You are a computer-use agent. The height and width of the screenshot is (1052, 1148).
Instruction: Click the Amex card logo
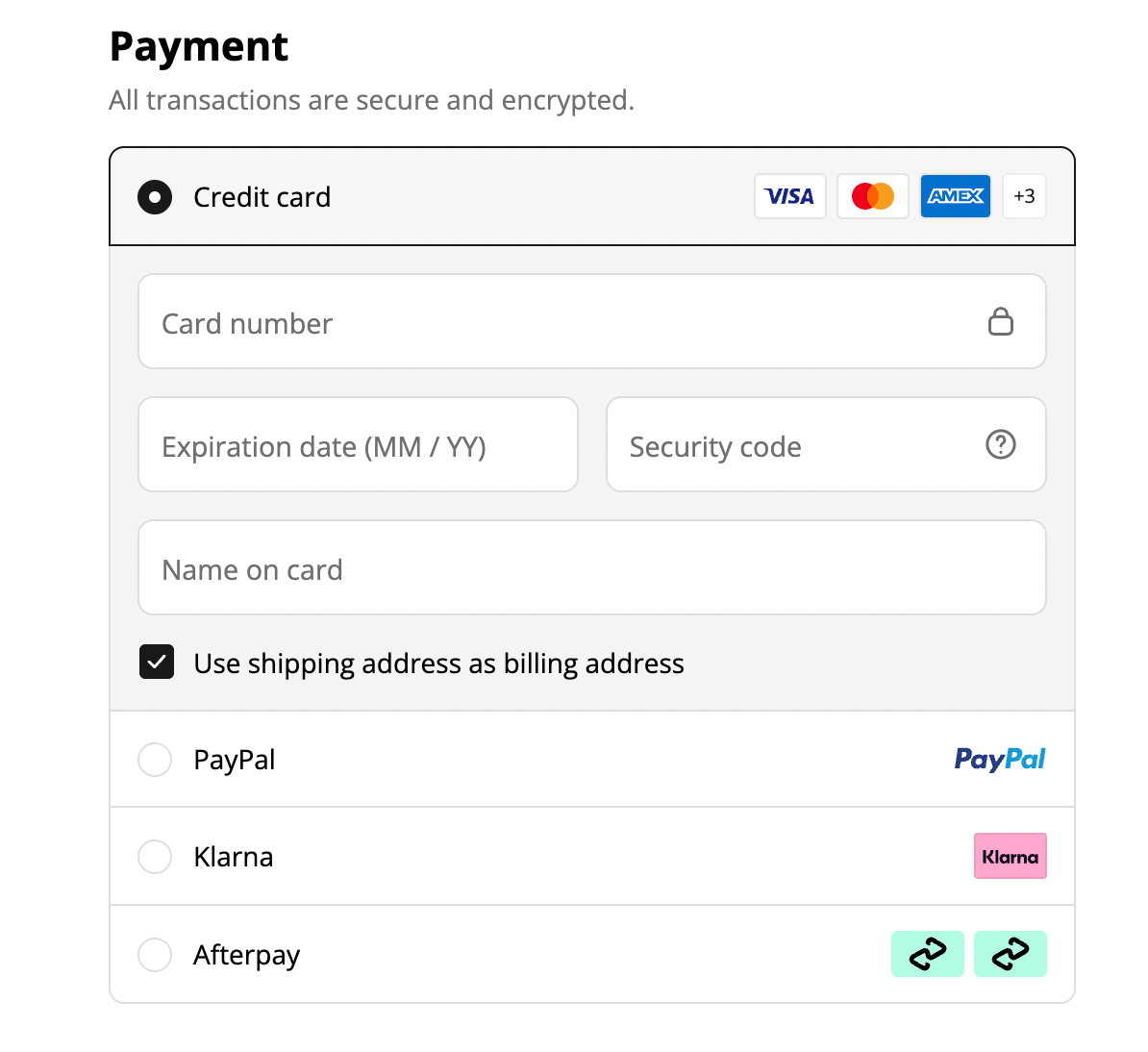click(955, 196)
